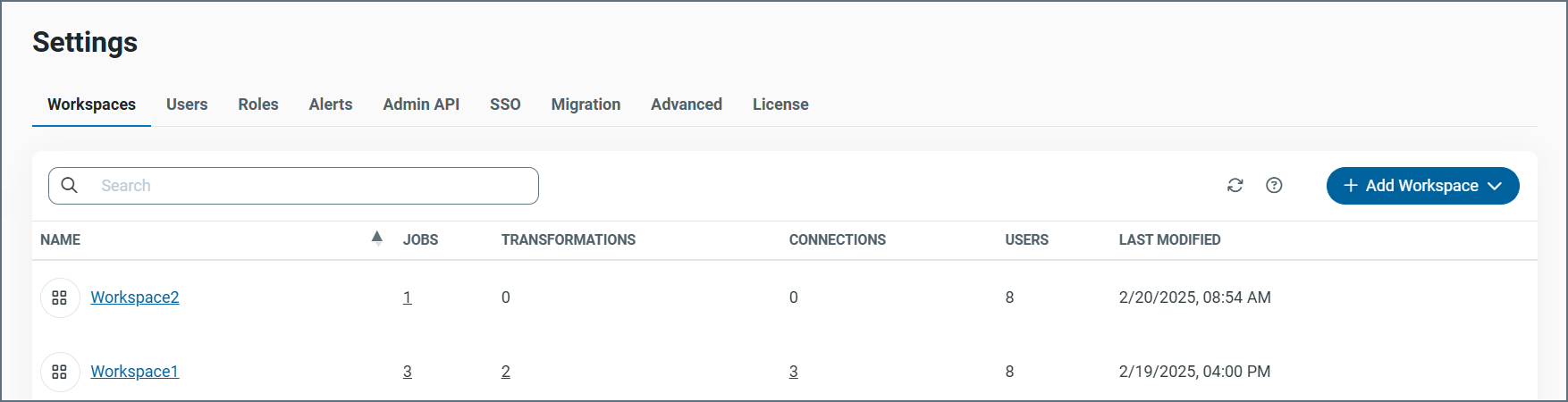Open the Advanced tab
Image resolution: width=1568 pixels, height=402 pixels.
687,105
